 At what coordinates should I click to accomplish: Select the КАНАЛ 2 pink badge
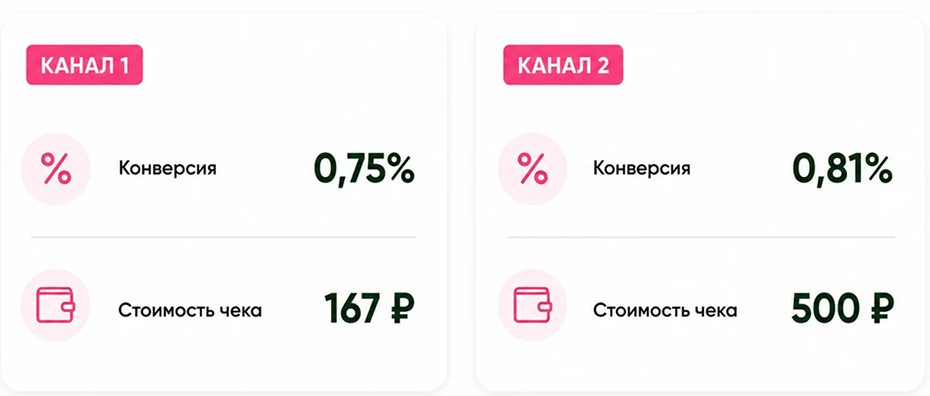(563, 65)
